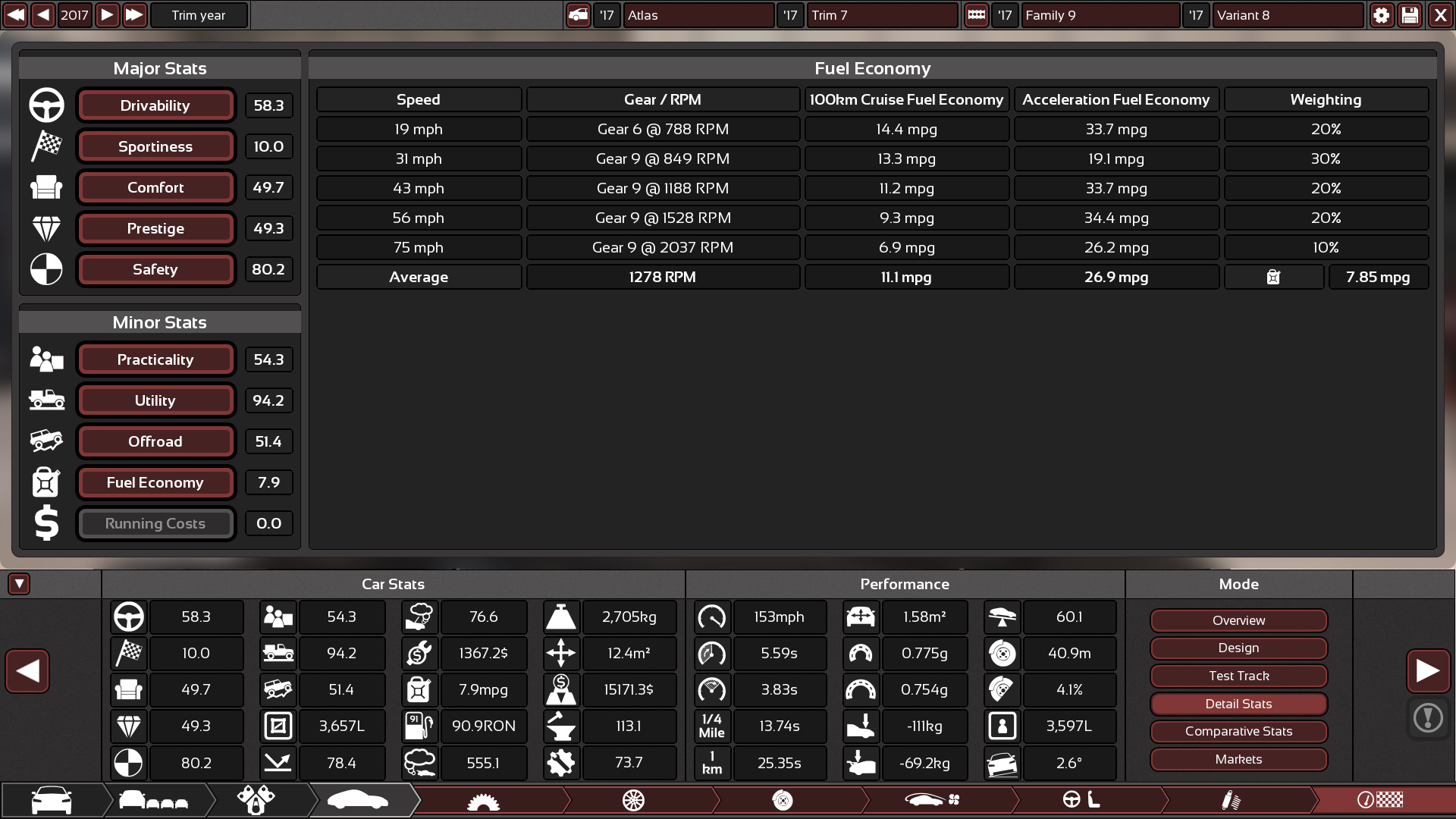
Task: Open the settings gear icon
Action: (1381, 15)
